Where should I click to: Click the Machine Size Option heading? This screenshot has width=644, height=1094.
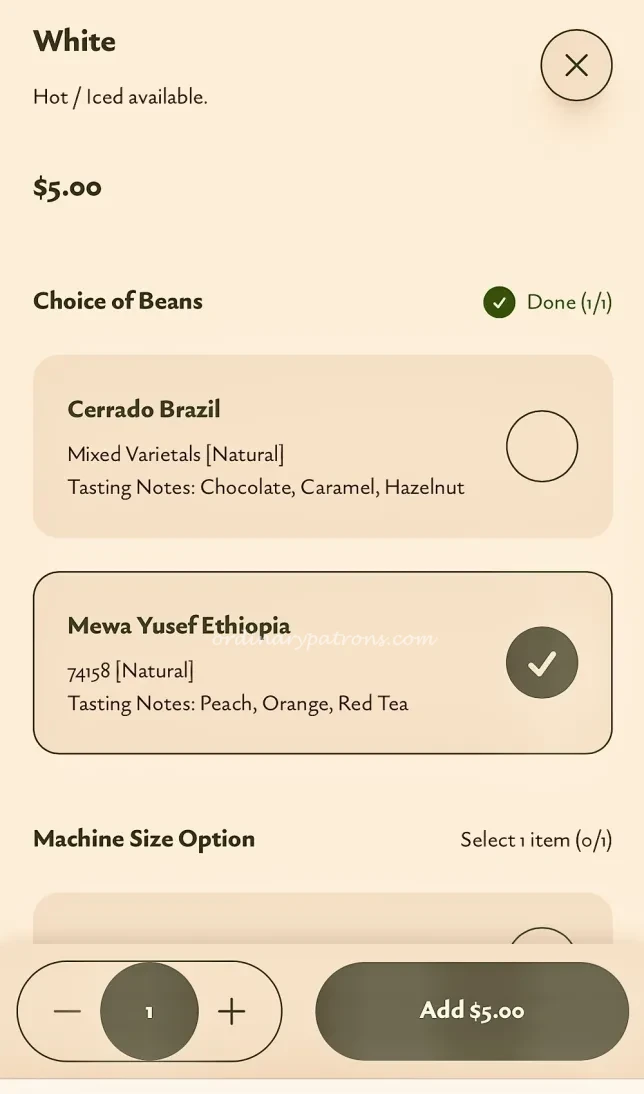tap(144, 839)
